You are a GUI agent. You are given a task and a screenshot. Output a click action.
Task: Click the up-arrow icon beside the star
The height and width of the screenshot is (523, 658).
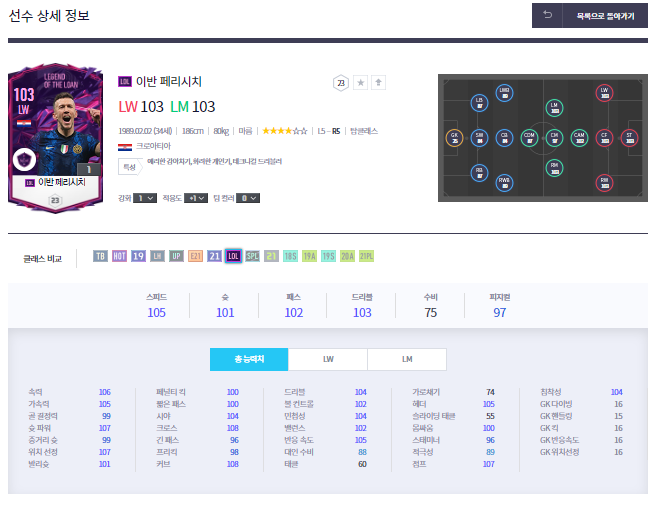click(x=379, y=83)
